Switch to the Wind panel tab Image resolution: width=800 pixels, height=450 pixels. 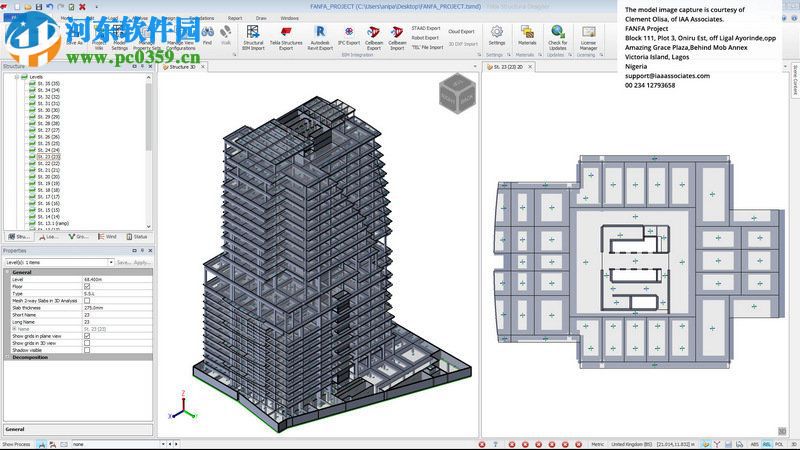click(107, 237)
